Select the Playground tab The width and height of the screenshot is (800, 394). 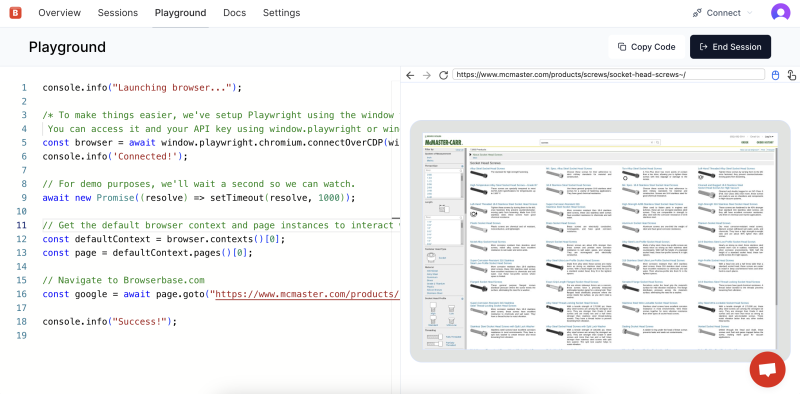181,13
